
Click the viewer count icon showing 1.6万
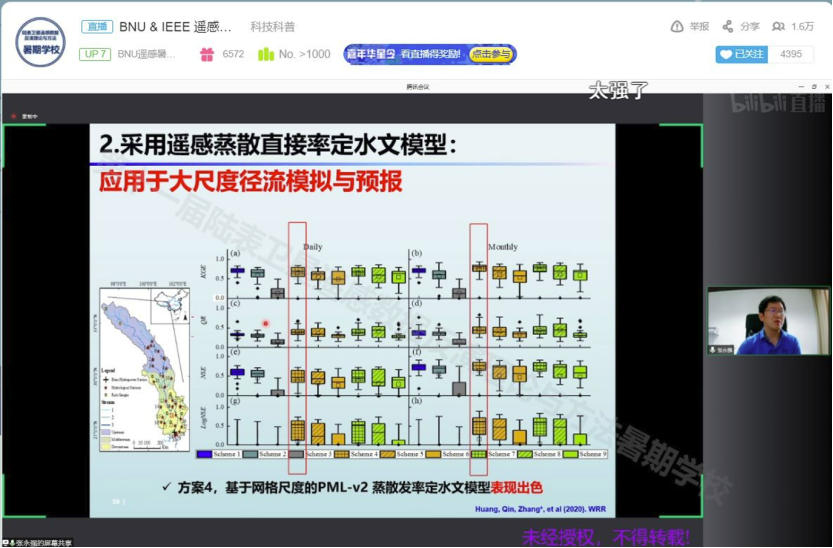(778, 27)
